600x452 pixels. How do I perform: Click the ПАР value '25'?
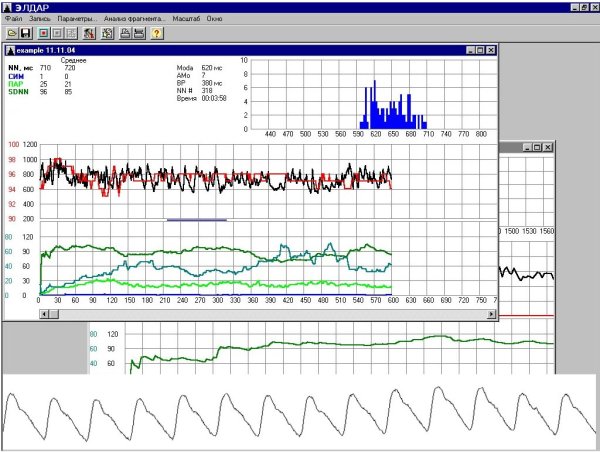coord(44,84)
